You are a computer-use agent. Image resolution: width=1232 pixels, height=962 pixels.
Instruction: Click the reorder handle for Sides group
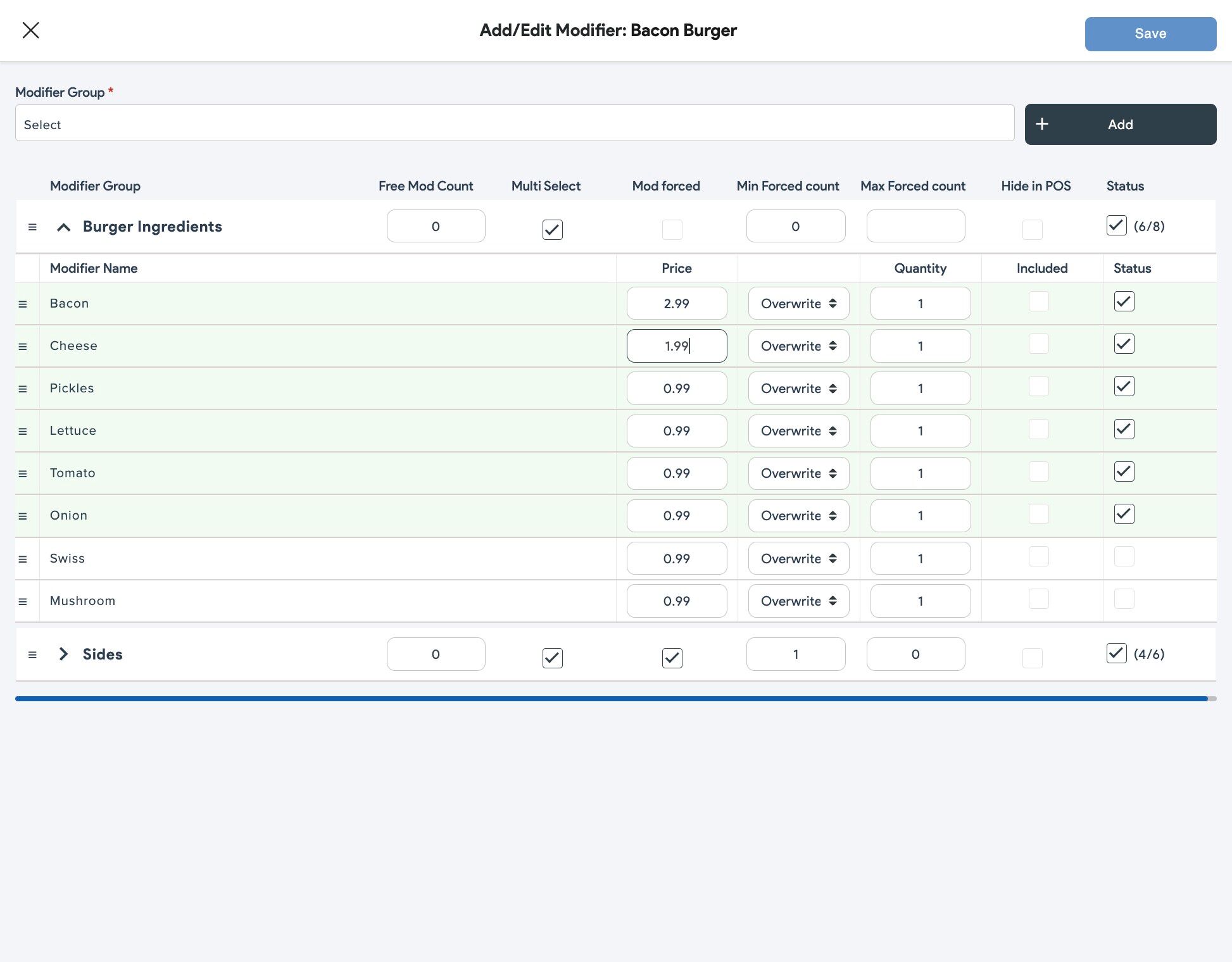click(32, 655)
